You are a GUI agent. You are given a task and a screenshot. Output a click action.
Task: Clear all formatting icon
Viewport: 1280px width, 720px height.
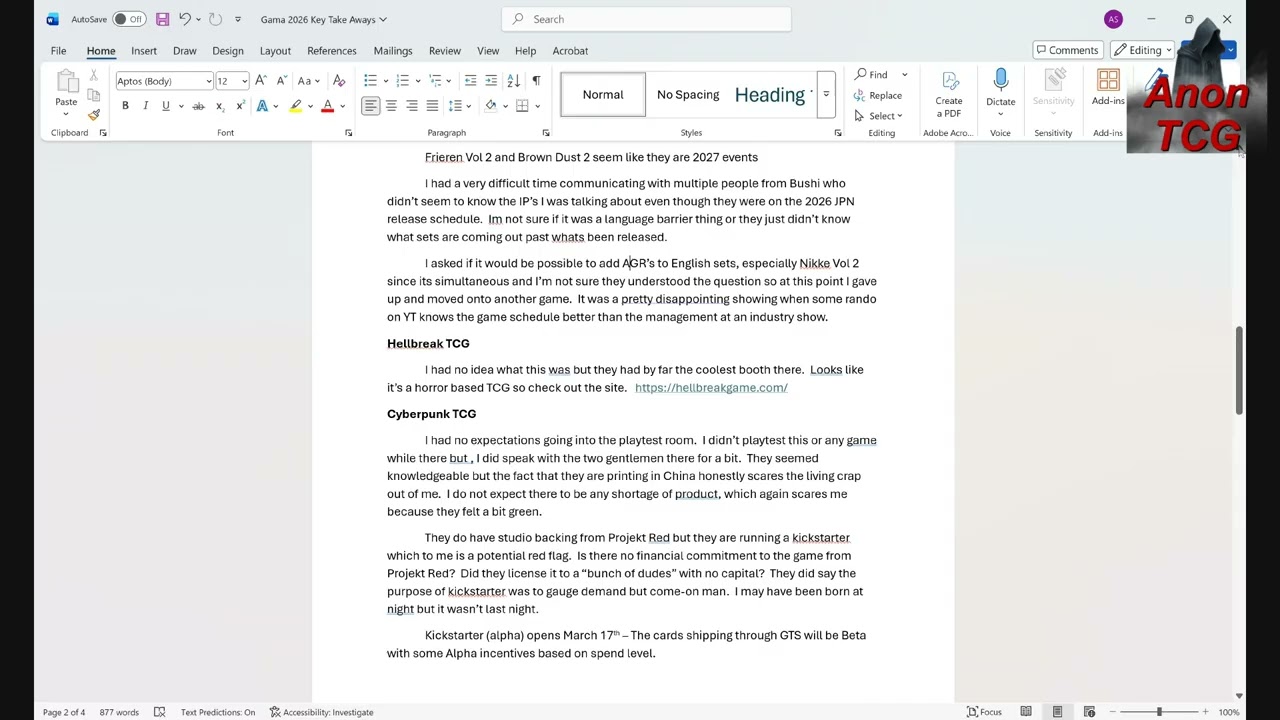pyautogui.click(x=339, y=81)
